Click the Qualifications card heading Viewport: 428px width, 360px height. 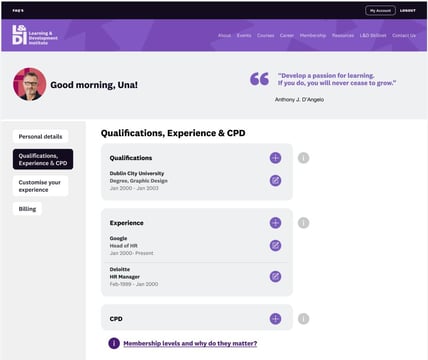(x=131, y=158)
